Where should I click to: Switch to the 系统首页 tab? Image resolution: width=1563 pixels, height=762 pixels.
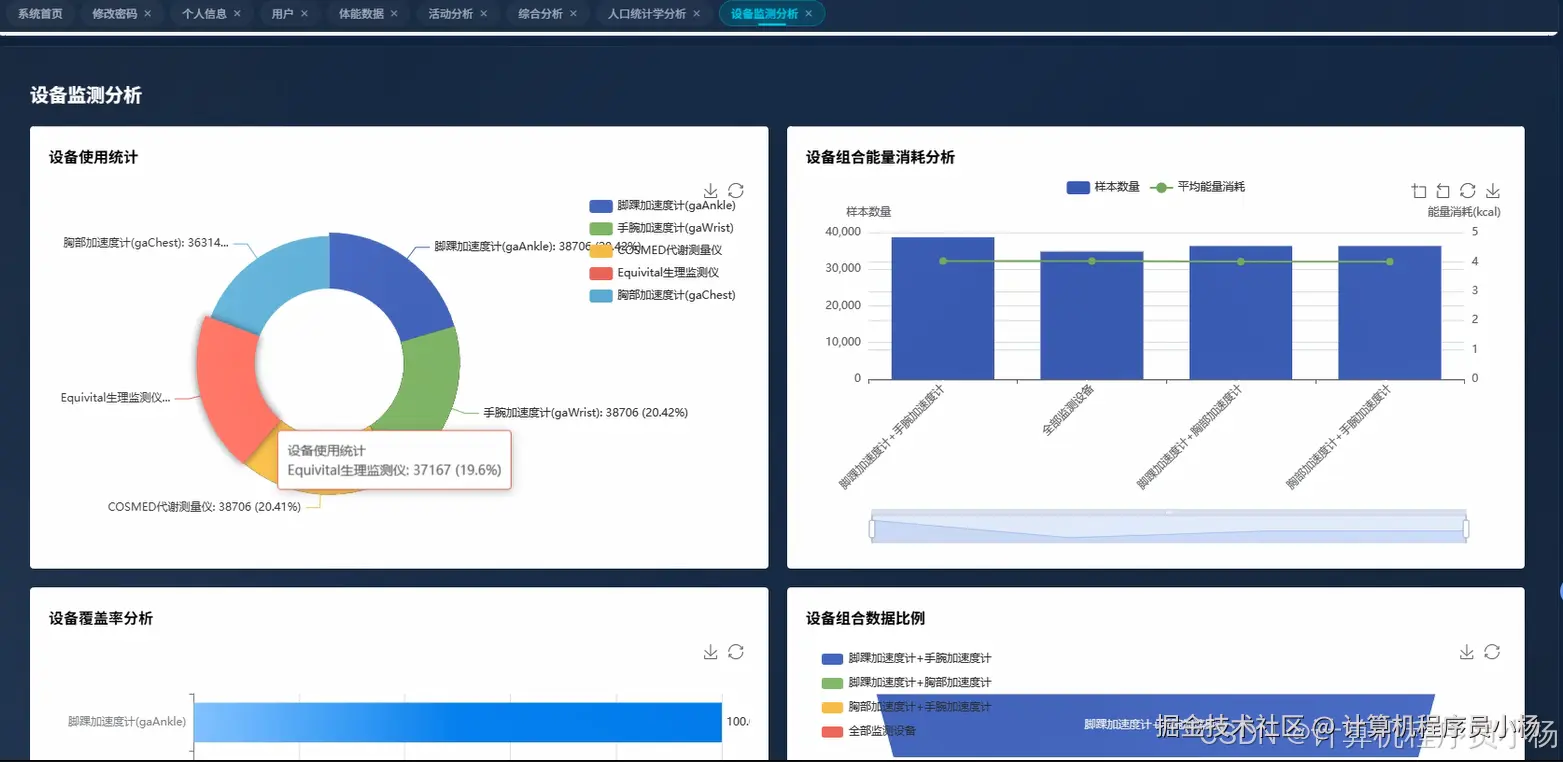(x=40, y=14)
